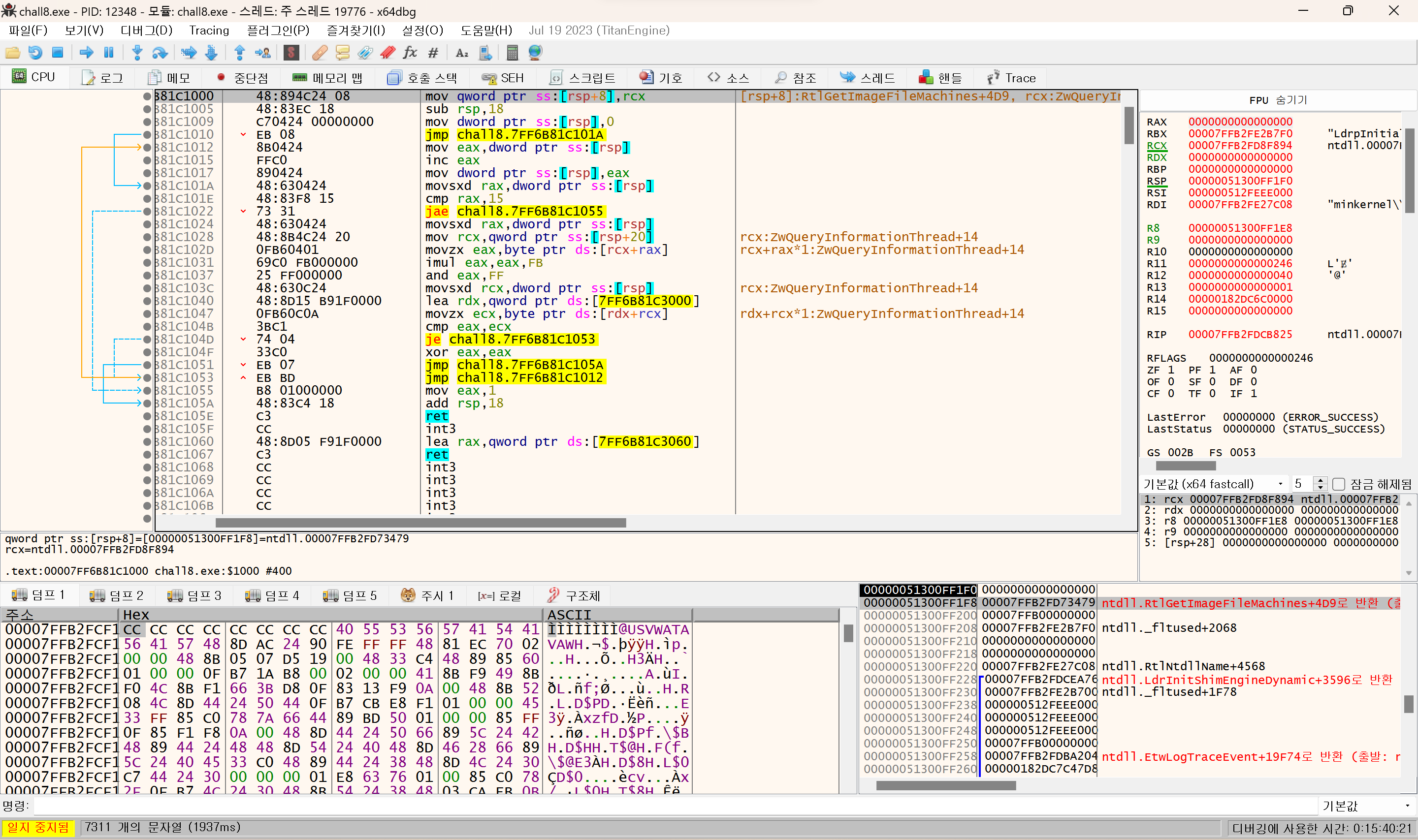Open the bookmarks red ribbon icon
The height and width of the screenshot is (840, 1418).
[388, 53]
